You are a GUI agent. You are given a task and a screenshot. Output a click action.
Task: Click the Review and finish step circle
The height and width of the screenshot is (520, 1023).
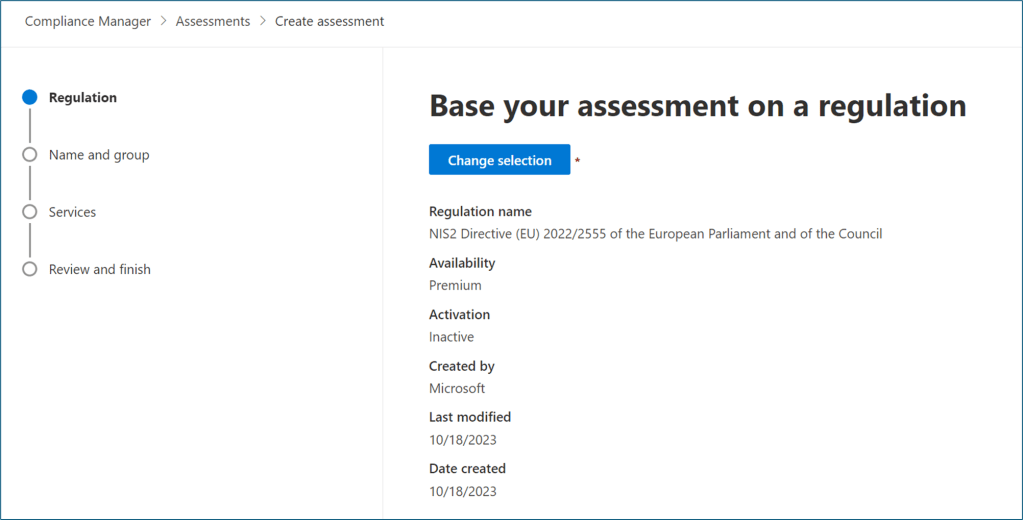30,269
